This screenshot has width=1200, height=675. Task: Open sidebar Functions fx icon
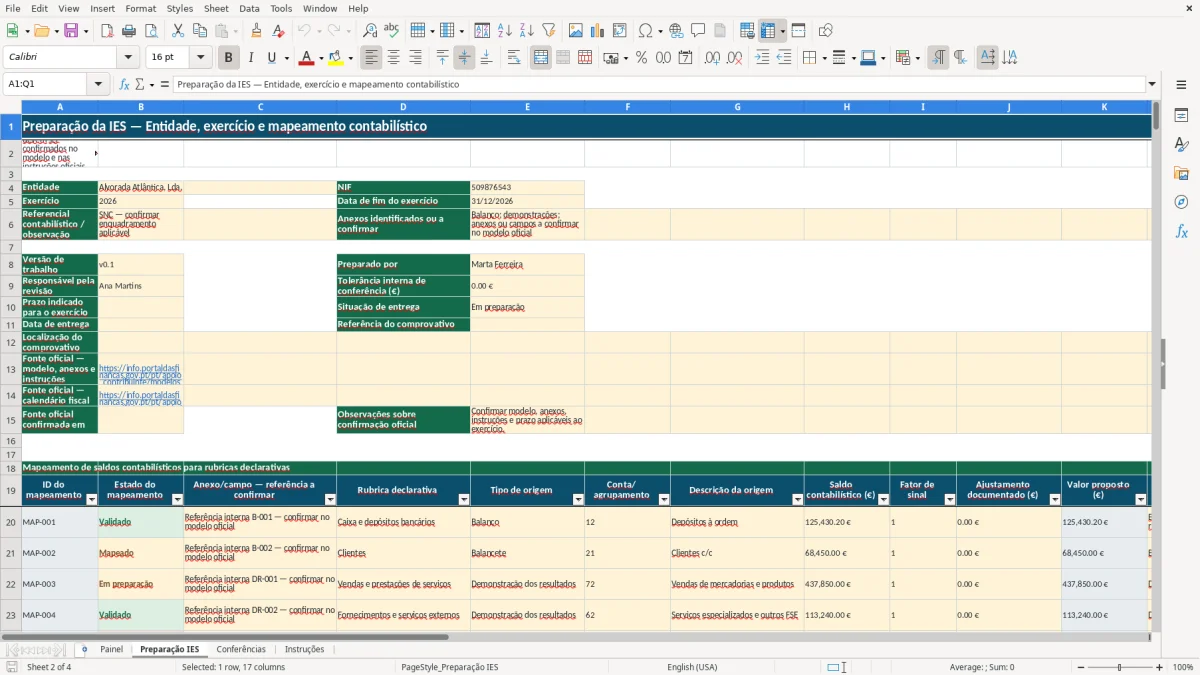point(1181,231)
